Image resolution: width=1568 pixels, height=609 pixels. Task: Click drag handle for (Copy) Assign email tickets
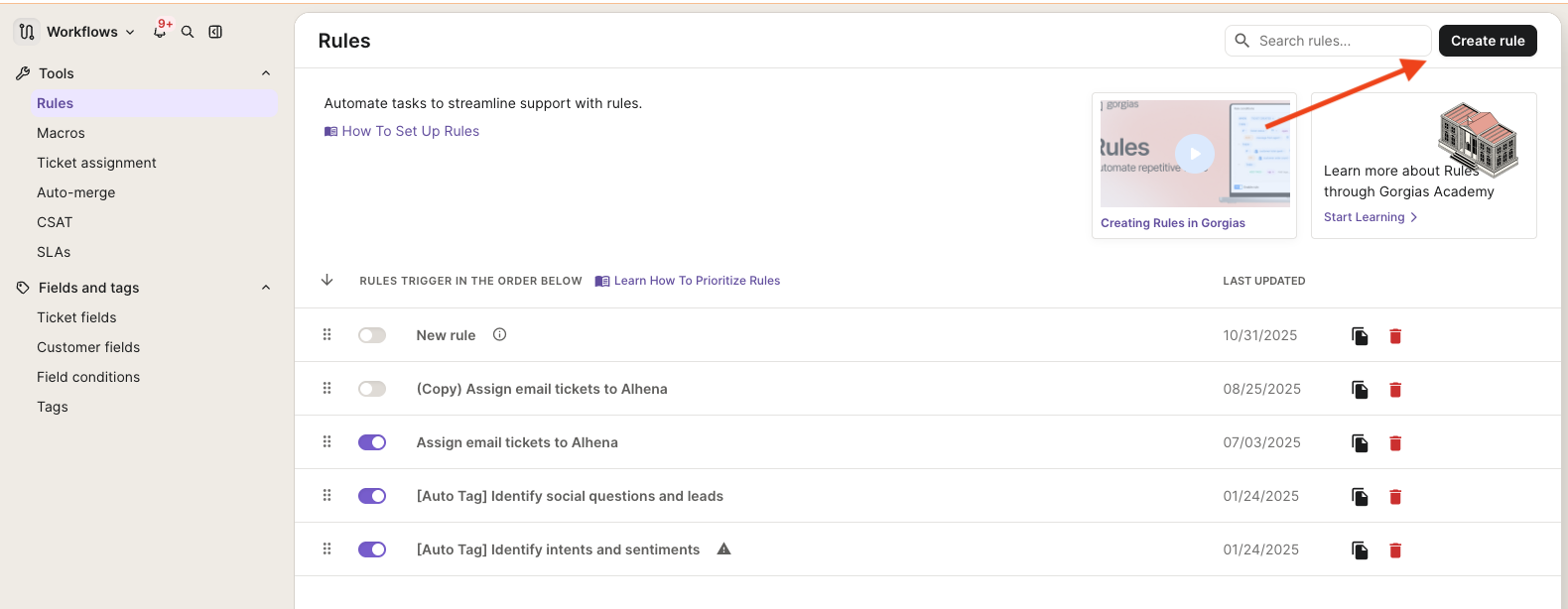(327, 388)
